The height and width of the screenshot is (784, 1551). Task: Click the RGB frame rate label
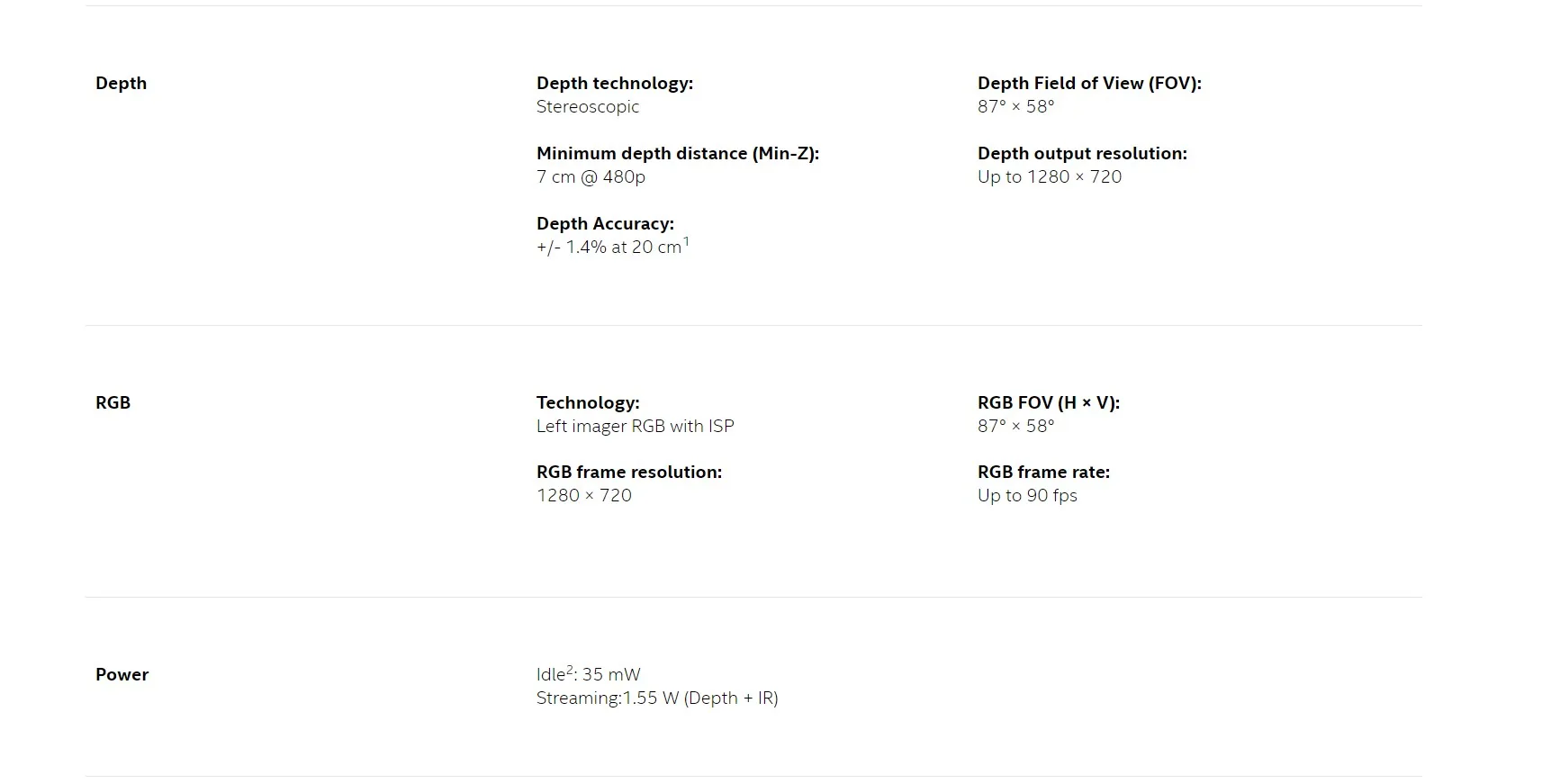click(x=1043, y=472)
